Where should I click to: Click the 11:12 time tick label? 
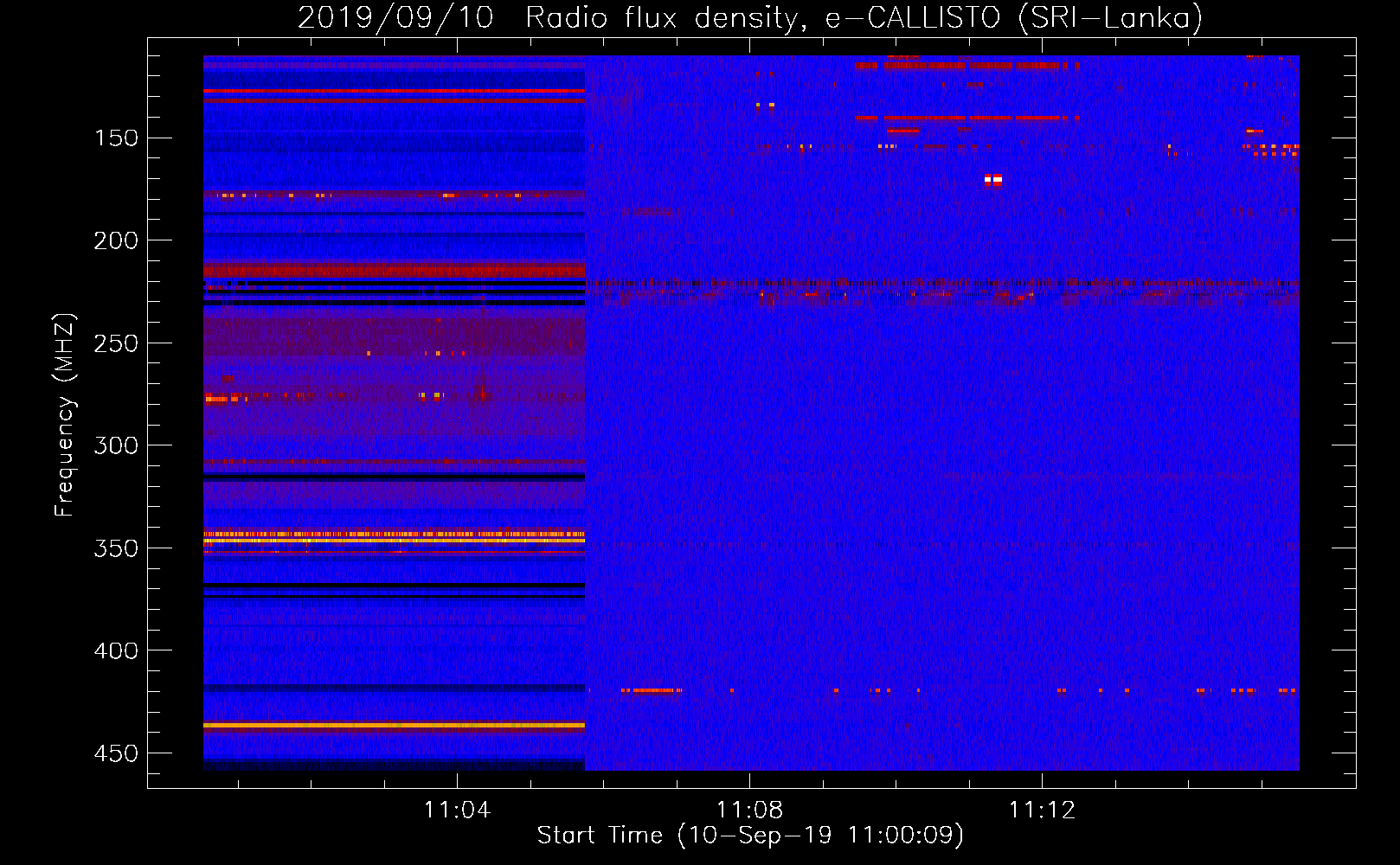tap(1042, 811)
